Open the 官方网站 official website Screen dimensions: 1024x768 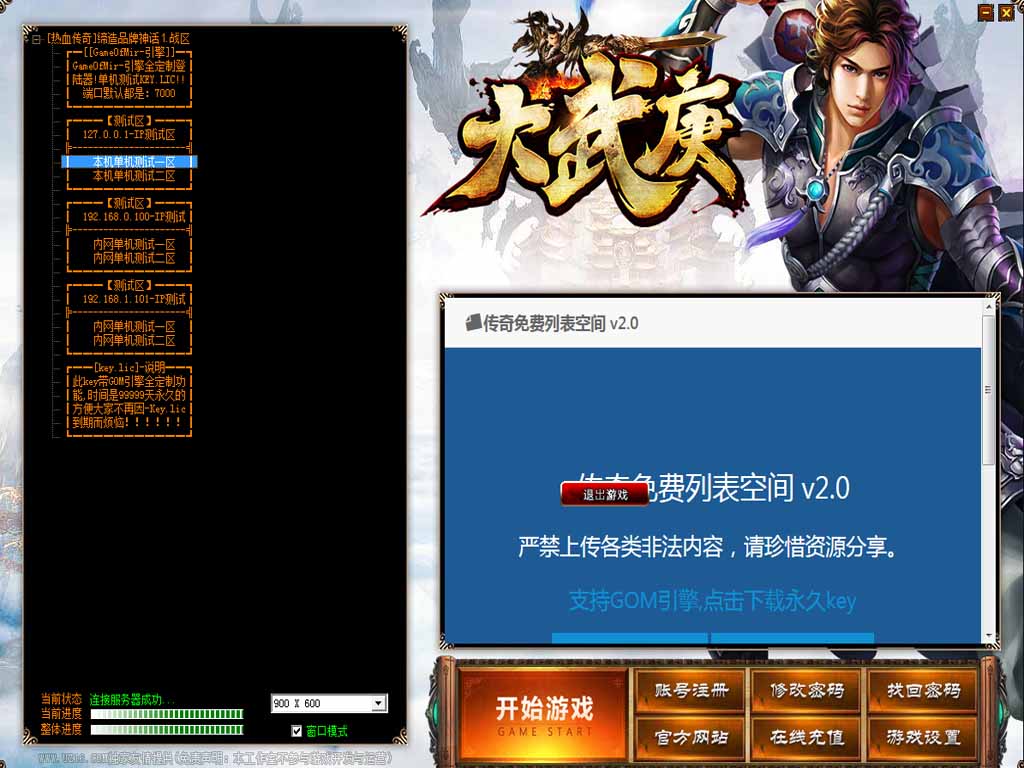[x=691, y=738]
